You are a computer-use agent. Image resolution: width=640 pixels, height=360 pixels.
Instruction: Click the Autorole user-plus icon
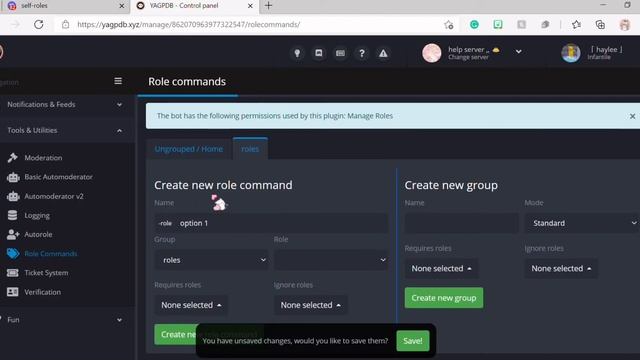(13, 234)
